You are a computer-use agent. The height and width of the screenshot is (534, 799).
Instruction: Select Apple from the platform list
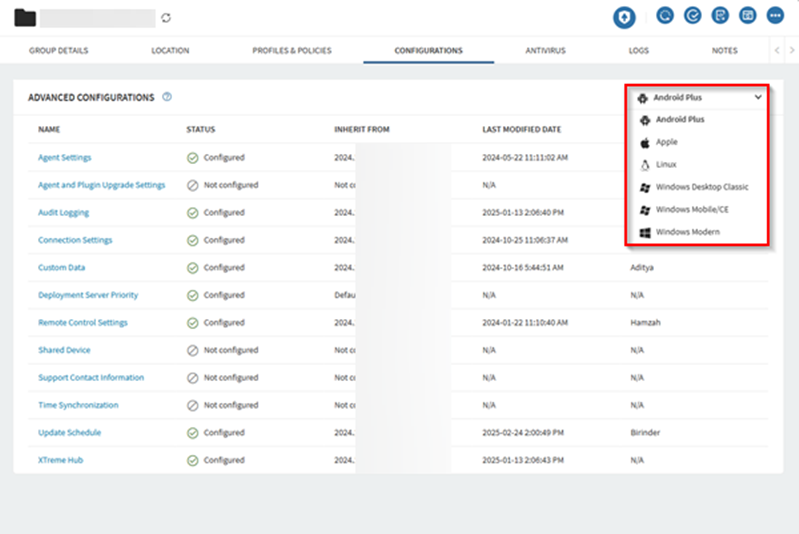click(x=666, y=142)
